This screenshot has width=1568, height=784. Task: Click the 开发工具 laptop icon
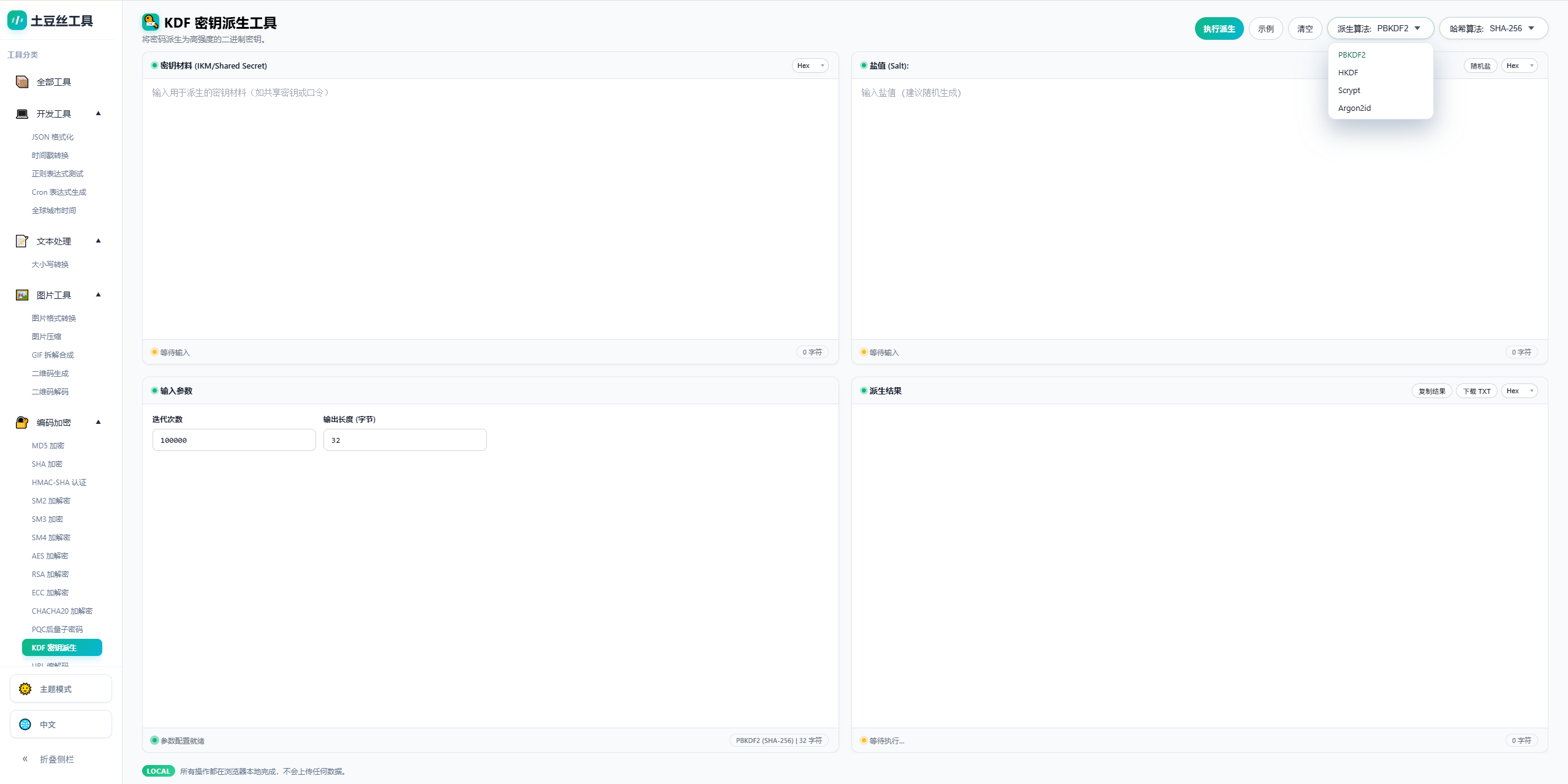coord(22,114)
